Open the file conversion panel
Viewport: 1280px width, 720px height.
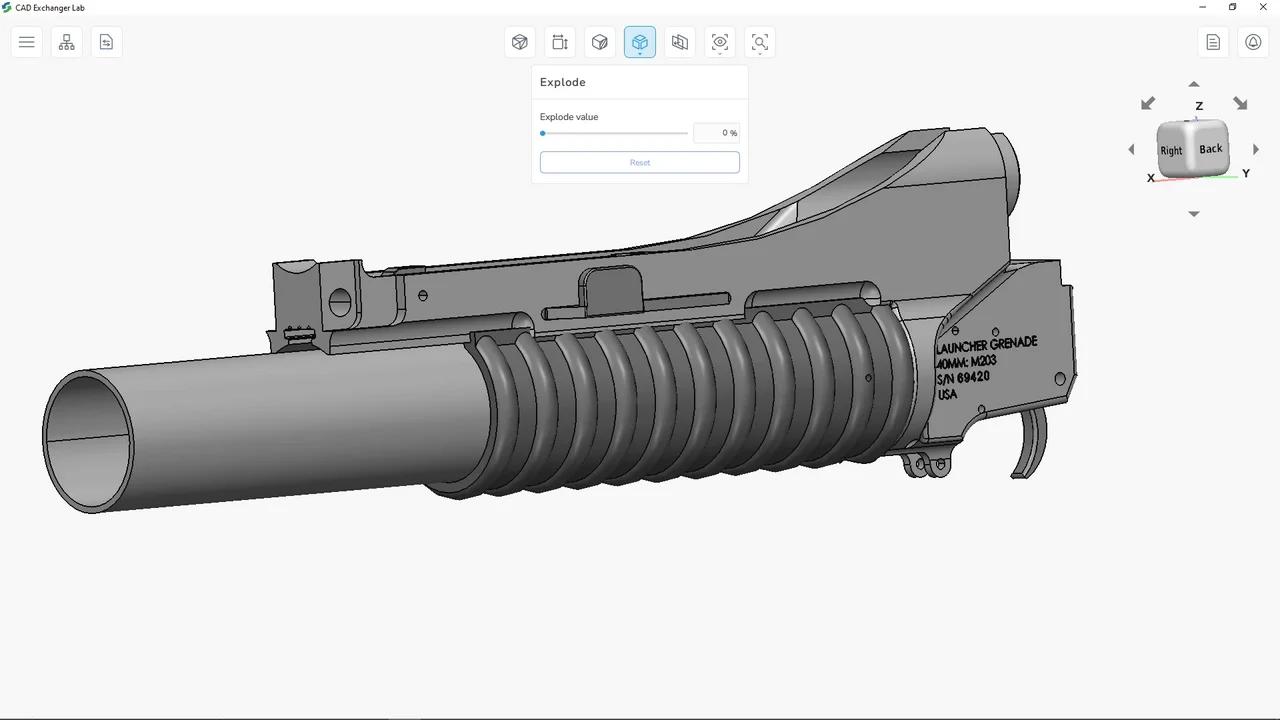click(106, 42)
